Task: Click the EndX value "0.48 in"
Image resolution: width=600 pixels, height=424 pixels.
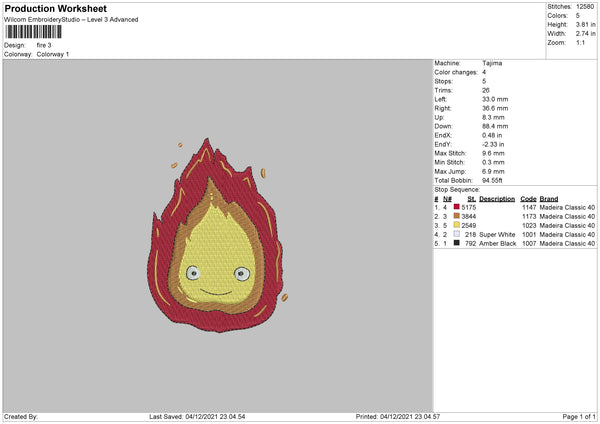Action: point(492,135)
